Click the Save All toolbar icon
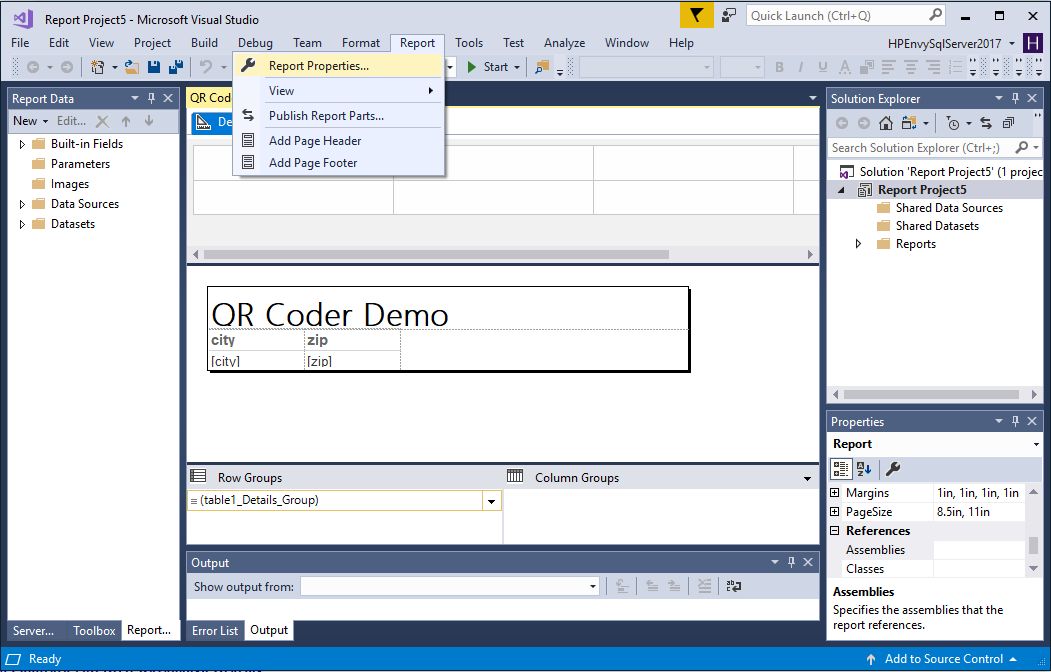The height and width of the screenshot is (672, 1051). (x=176, y=67)
